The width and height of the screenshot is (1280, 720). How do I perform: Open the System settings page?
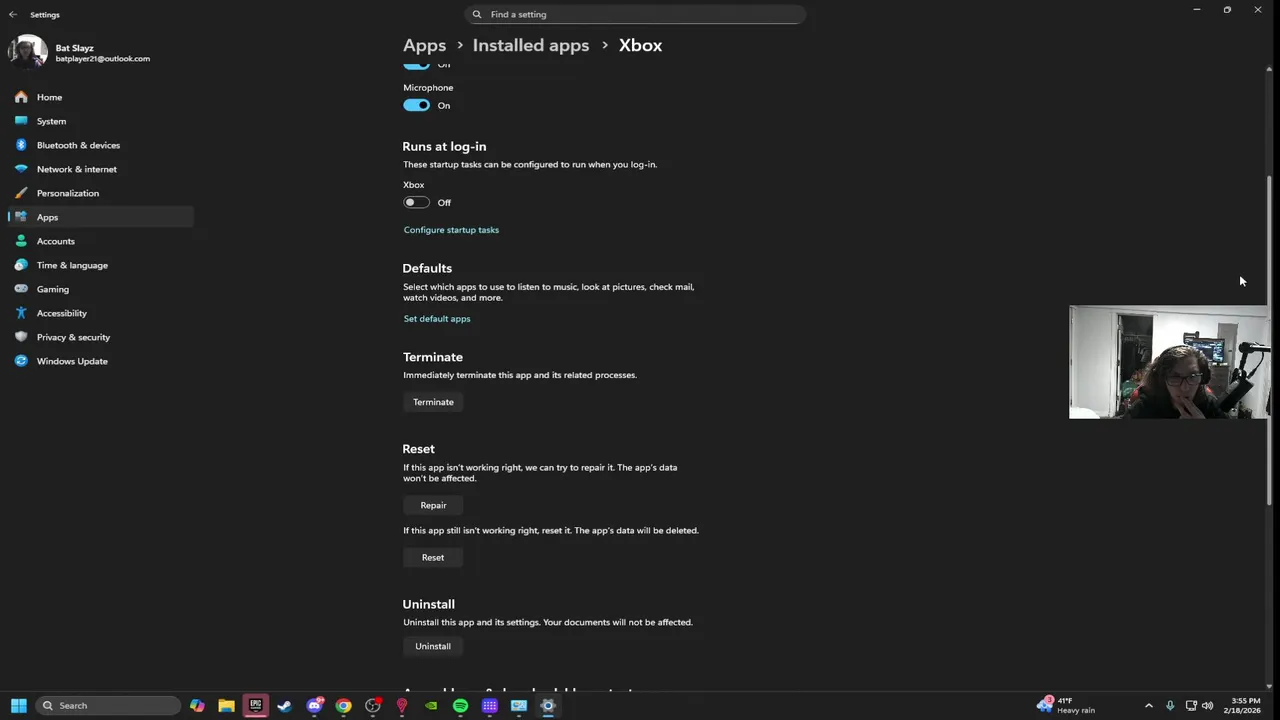(x=100, y=121)
